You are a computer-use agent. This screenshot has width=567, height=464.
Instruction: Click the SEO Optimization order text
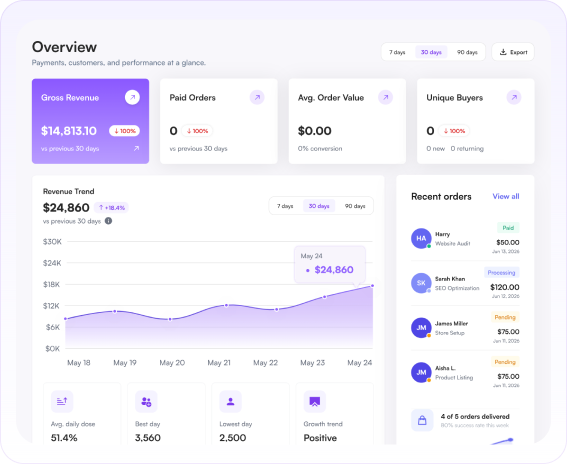pyautogui.click(x=457, y=288)
